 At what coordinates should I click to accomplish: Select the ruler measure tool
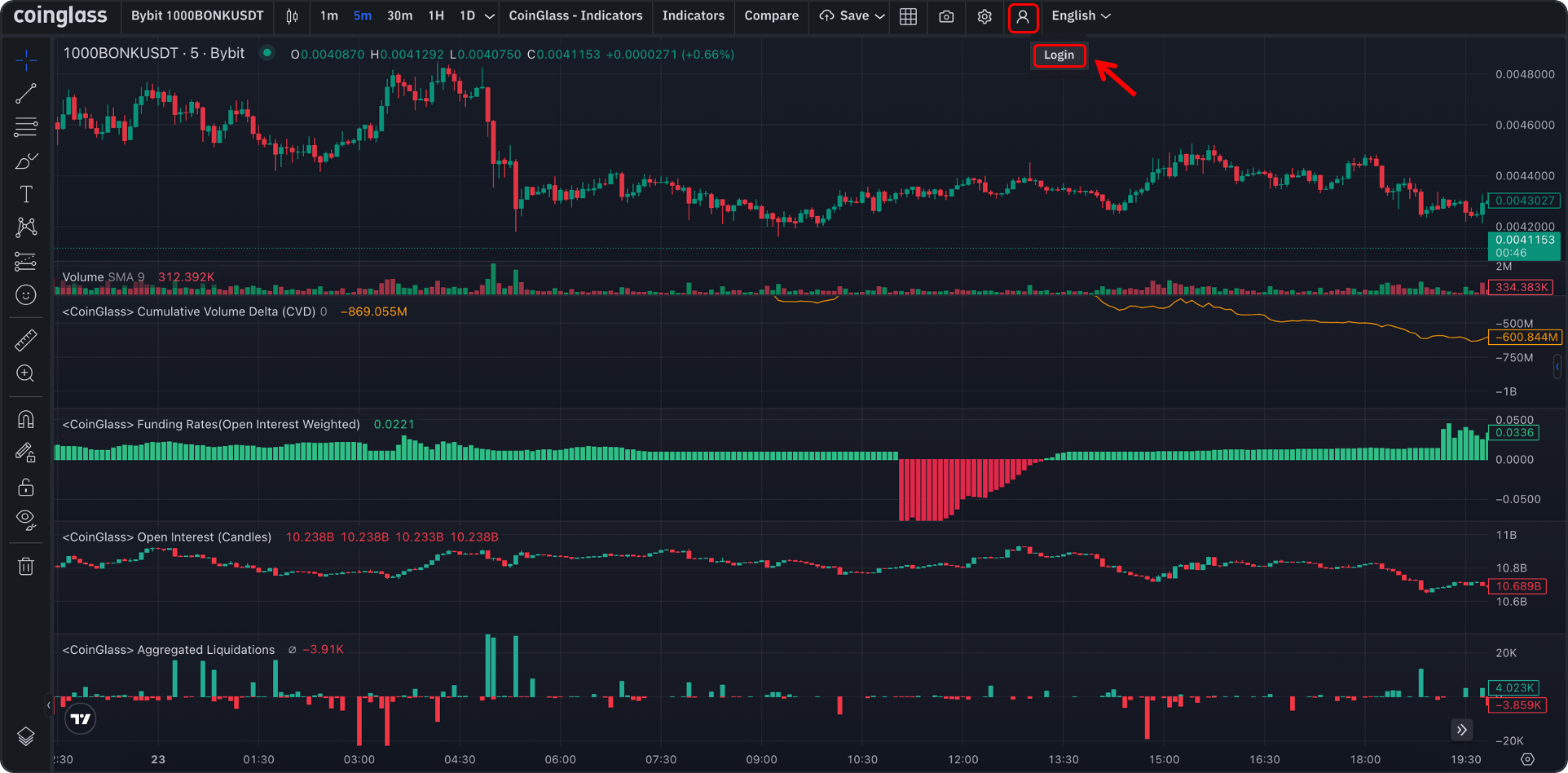(x=26, y=339)
